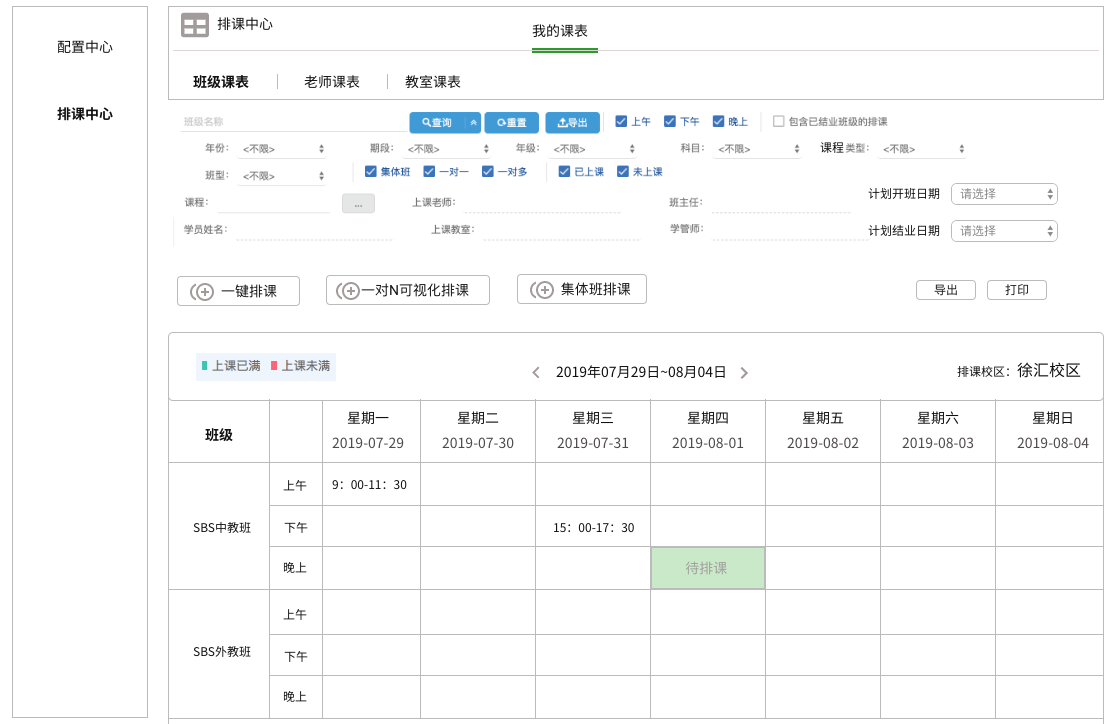Click the 一对N可视化排课 button
1112x724 pixels.
408,290
